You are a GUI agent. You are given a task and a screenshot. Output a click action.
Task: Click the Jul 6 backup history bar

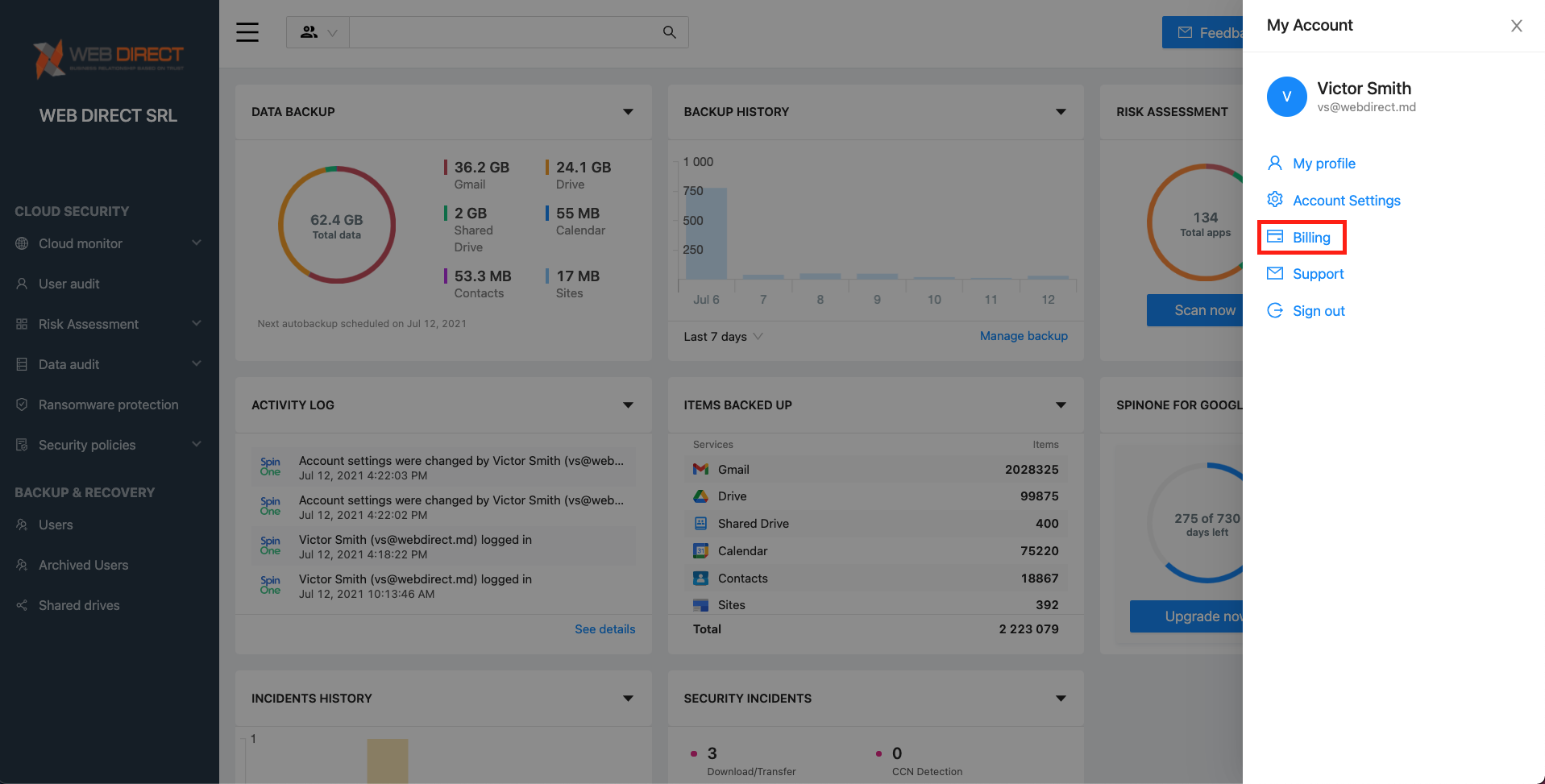tap(707, 234)
